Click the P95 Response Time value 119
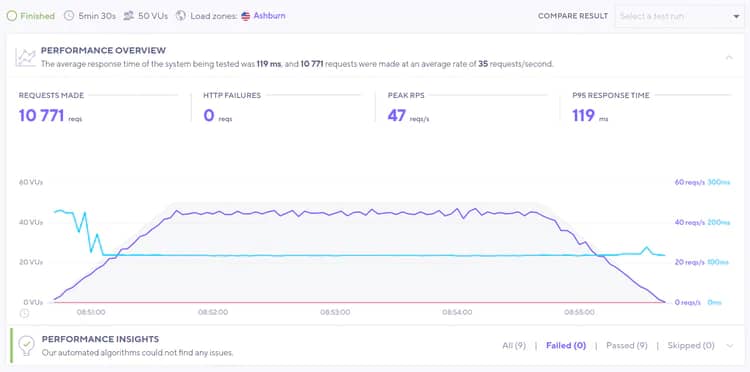The width and height of the screenshot is (750, 372). tap(584, 116)
